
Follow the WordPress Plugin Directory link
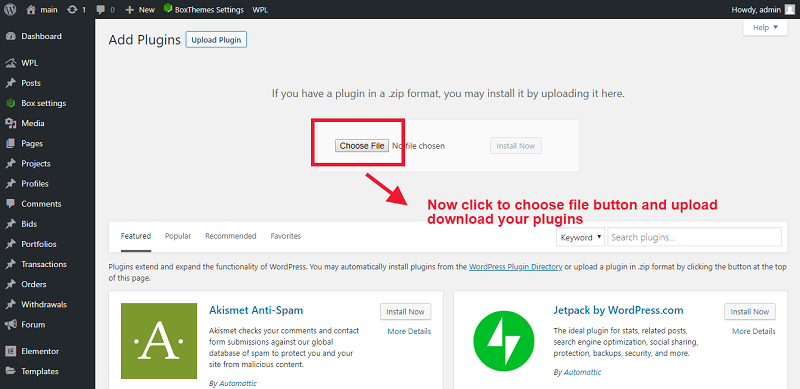pyautogui.click(x=516, y=266)
